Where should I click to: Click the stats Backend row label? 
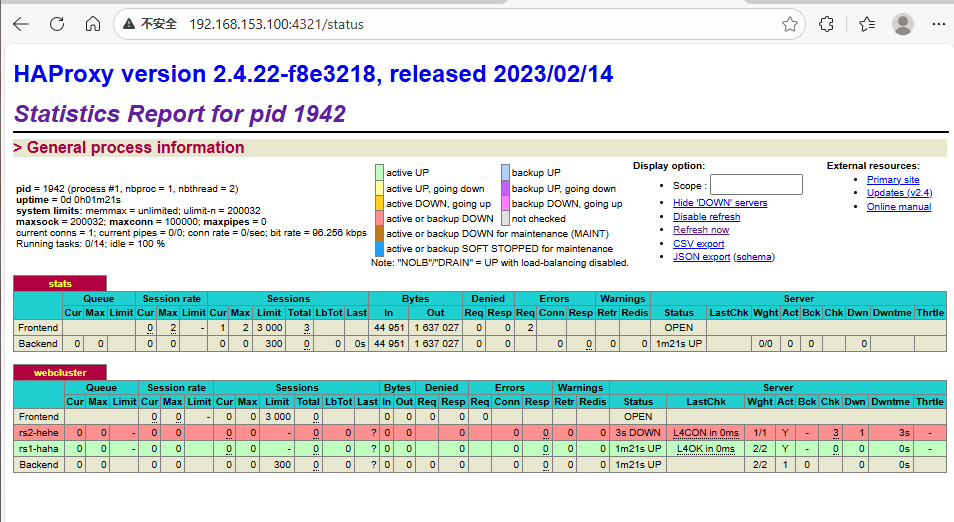38,343
